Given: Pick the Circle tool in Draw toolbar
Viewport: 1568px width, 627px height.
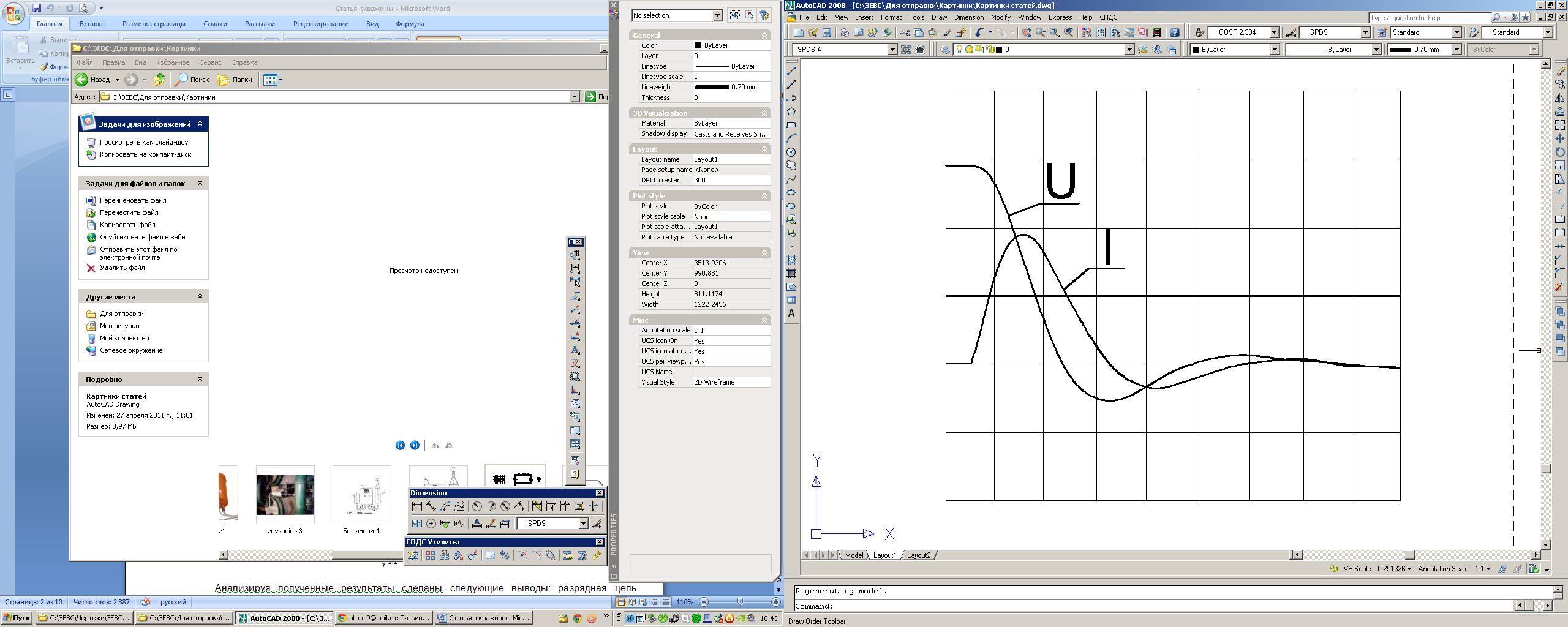Looking at the screenshot, I should point(791,152).
